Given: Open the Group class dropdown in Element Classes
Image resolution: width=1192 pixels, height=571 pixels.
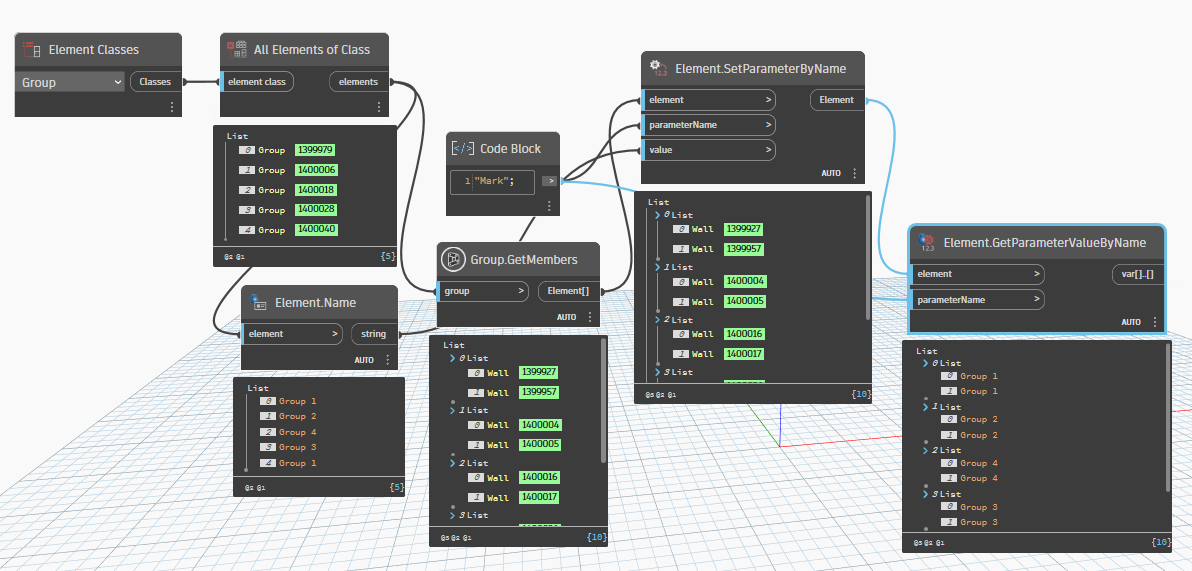Looking at the screenshot, I should click(70, 82).
